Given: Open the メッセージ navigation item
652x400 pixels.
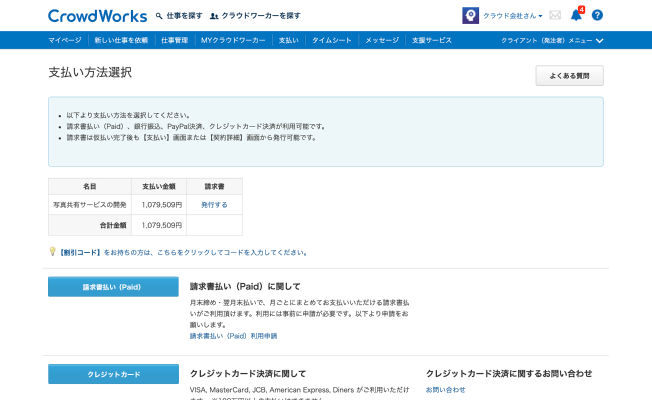Looking at the screenshot, I should tap(382, 40).
